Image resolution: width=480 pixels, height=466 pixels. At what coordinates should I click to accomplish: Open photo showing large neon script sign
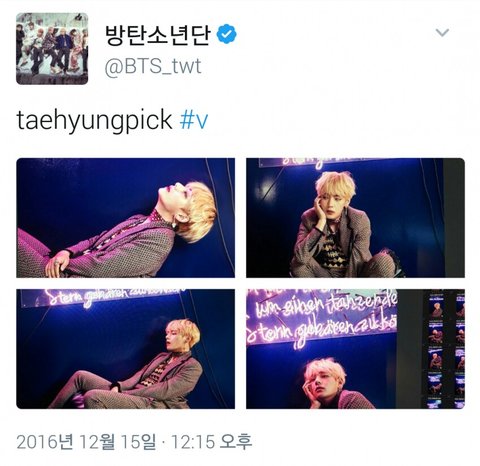coord(355,349)
